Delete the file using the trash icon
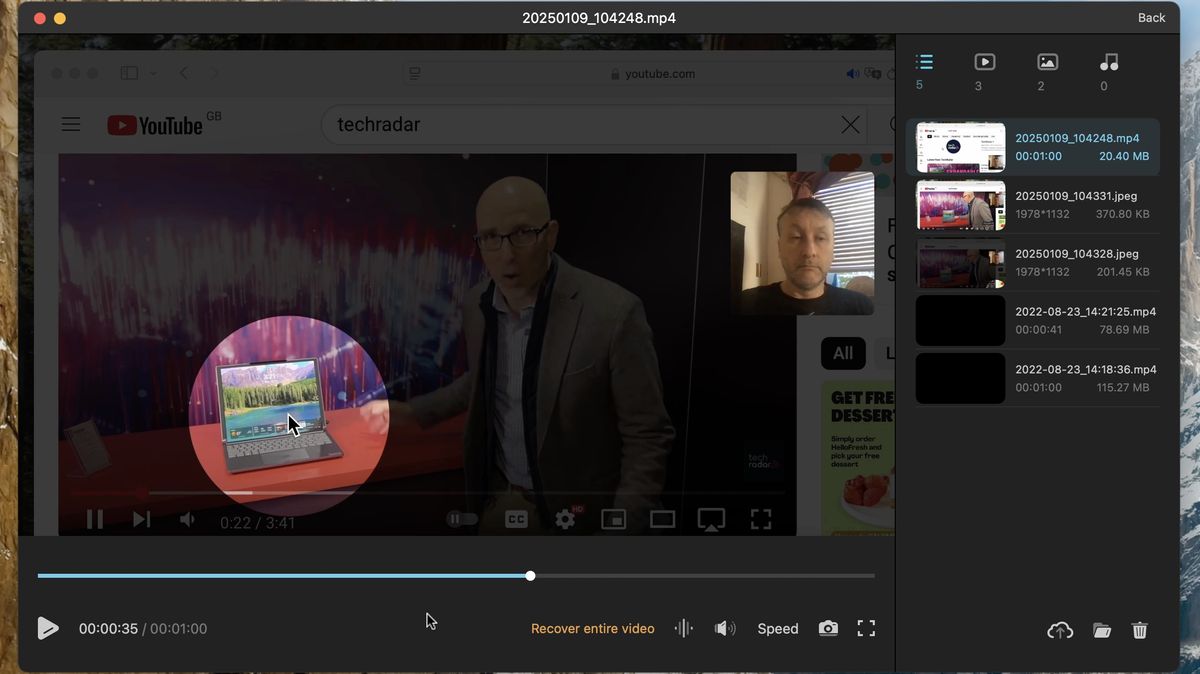Screen dimensions: 1200x674 (1140, 630)
